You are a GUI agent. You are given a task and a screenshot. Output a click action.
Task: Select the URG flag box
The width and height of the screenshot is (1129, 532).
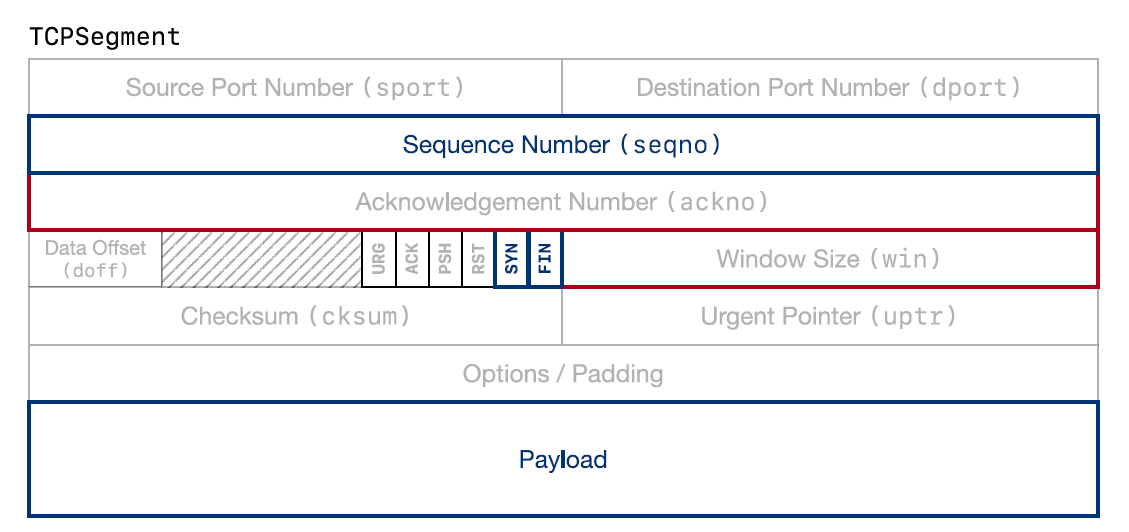pos(379,259)
